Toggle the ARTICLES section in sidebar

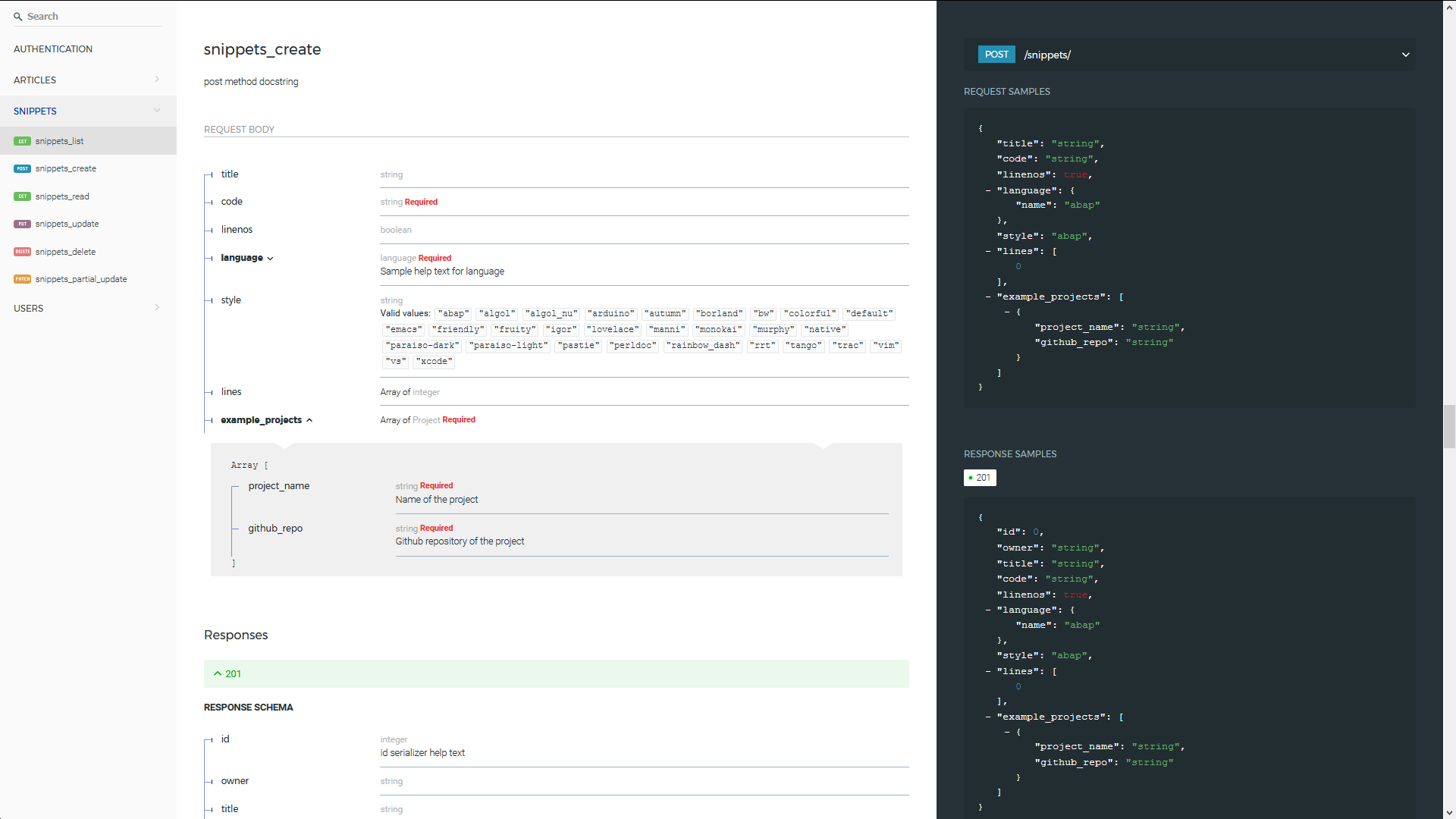(x=88, y=80)
